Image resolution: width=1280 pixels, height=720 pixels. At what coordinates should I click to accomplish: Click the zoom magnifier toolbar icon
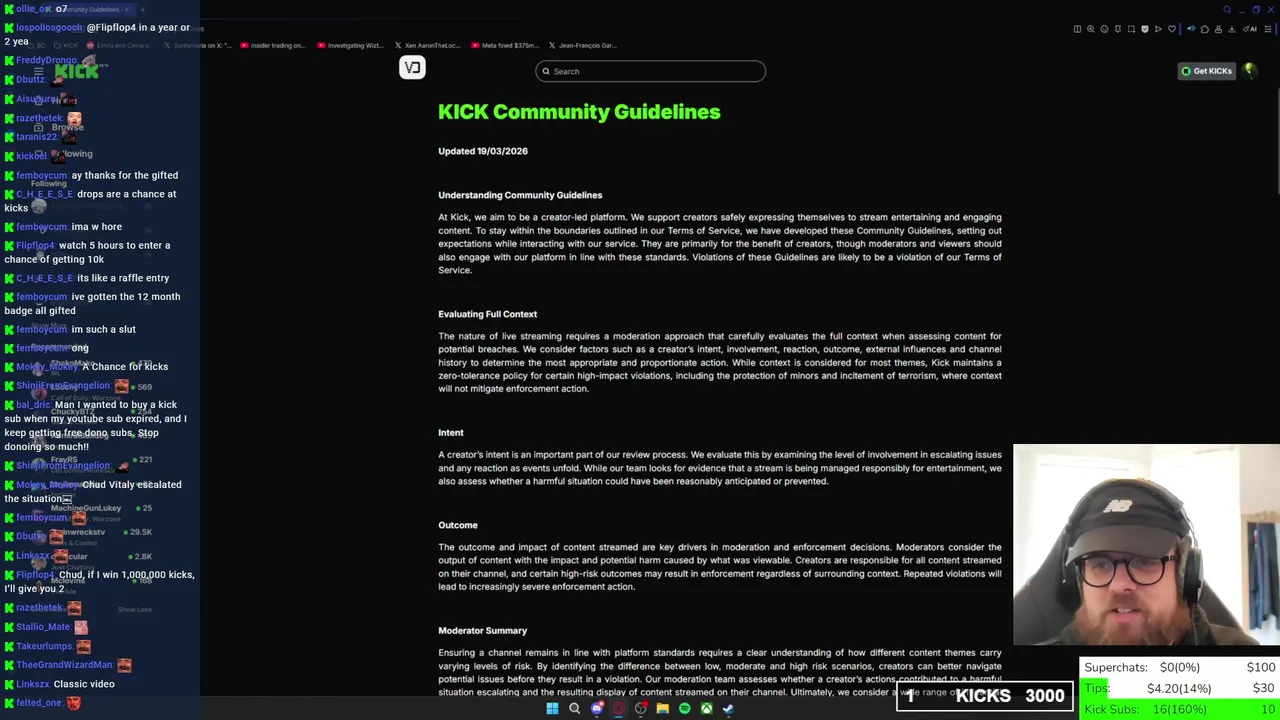pos(1091,29)
